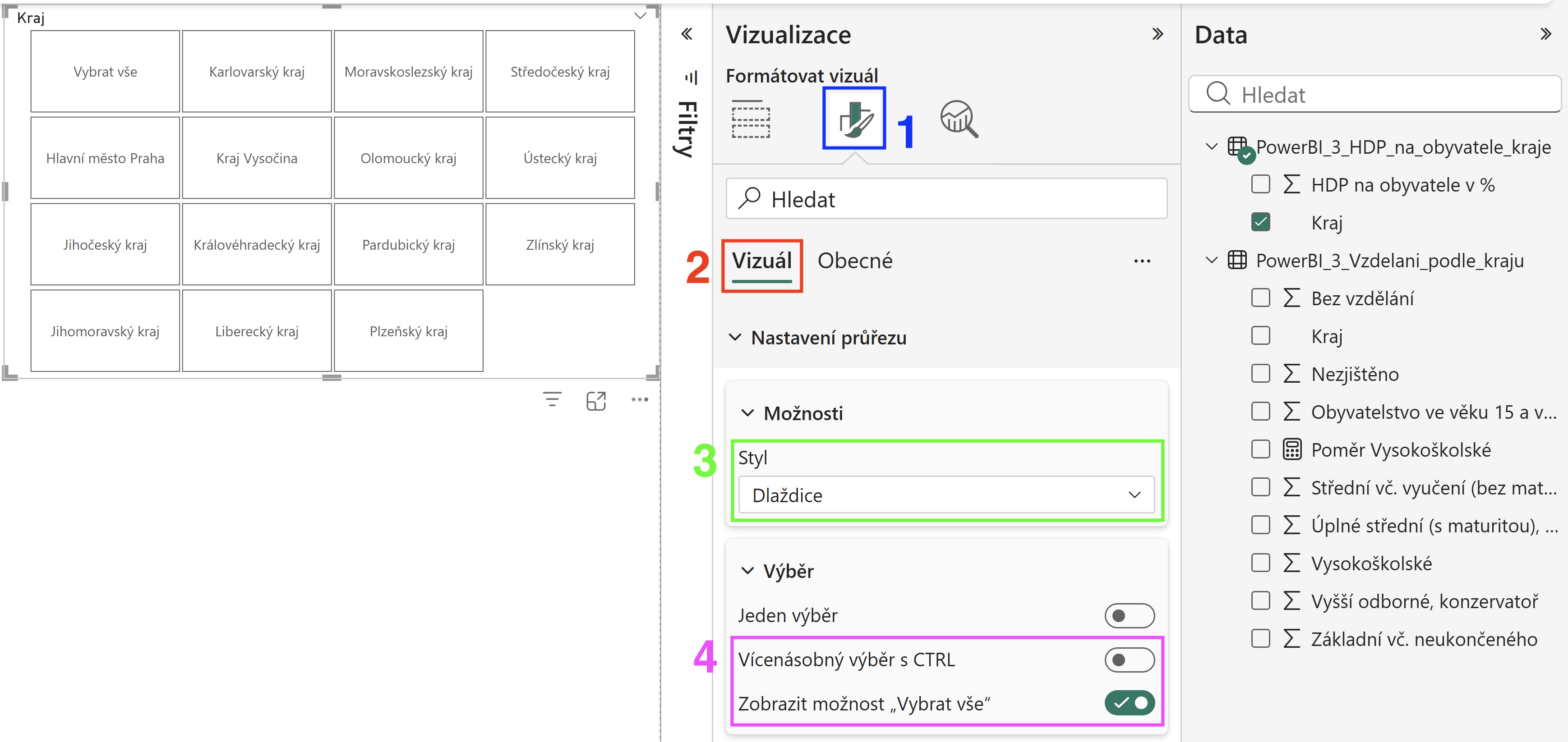The width and height of the screenshot is (1568, 742).
Task: Open More options ellipsis below the slicer
Action: pos(640,399)
